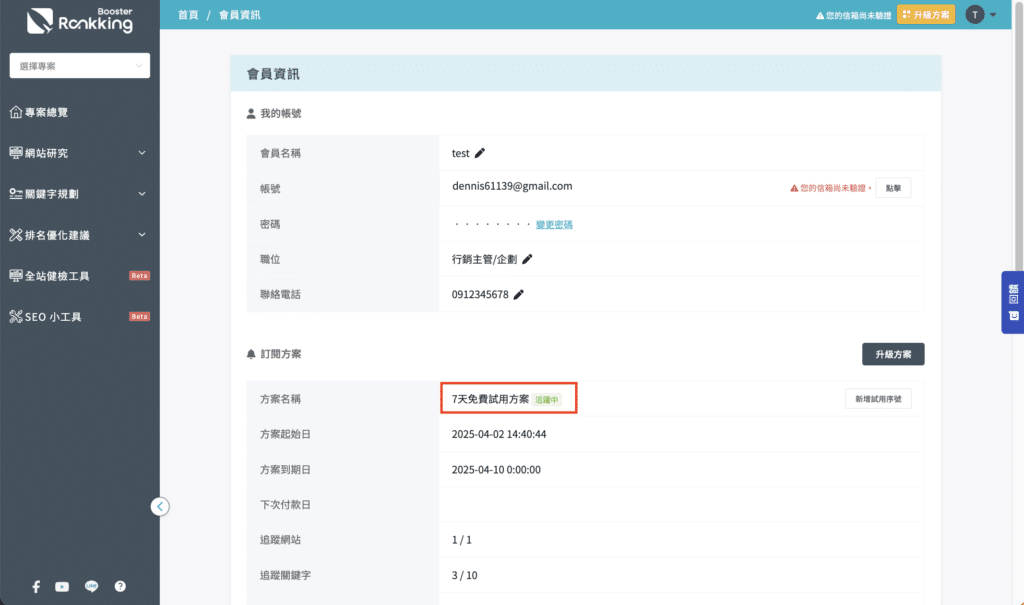Image resolution: width=1024 pixels, height=605 pixels.
Task: Click the pencil icon beside member name test
Action: click(x=480, y=153)
